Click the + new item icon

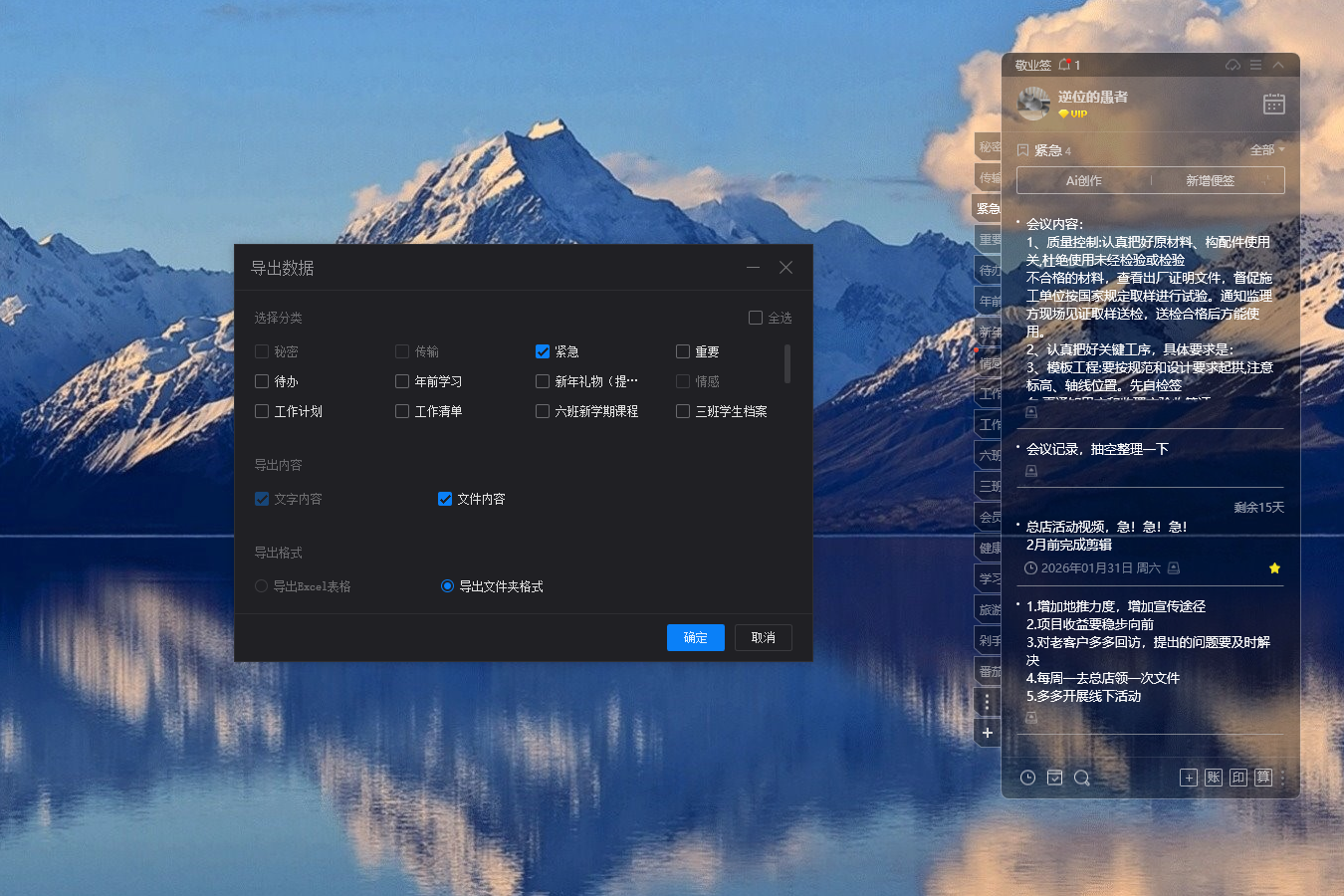click(1189, 778)
